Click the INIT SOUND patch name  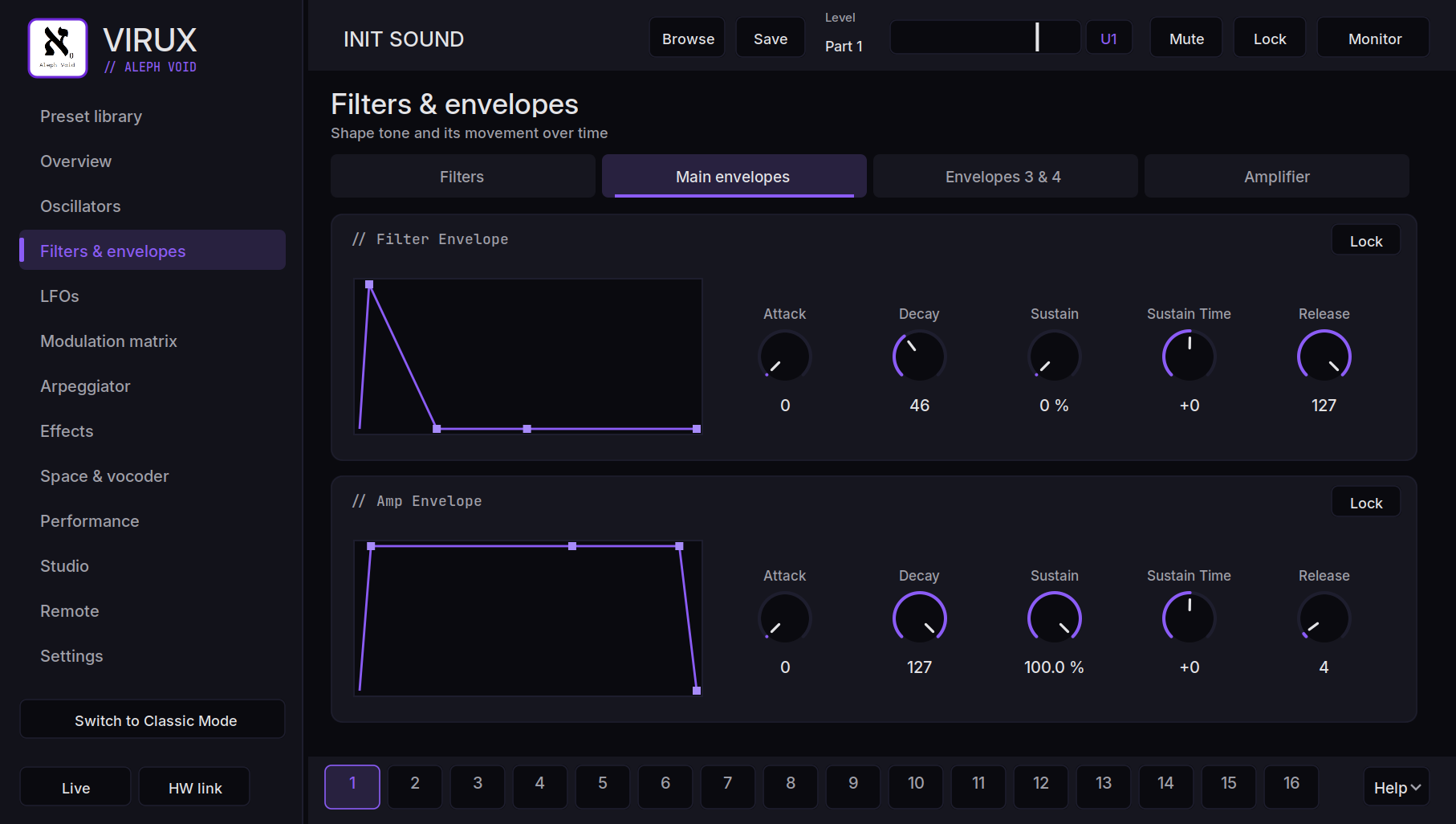point(404,39)
